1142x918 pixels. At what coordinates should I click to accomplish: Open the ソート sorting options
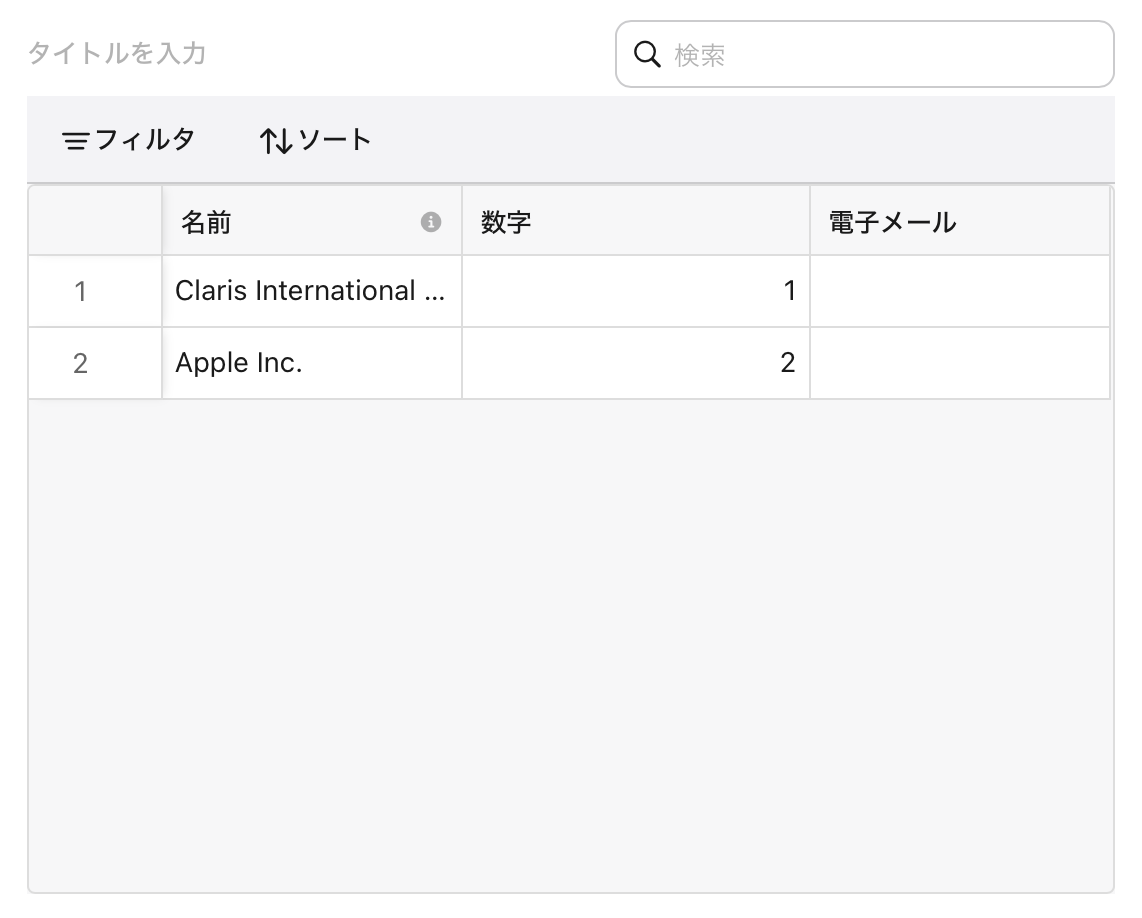tap(315, 140)
